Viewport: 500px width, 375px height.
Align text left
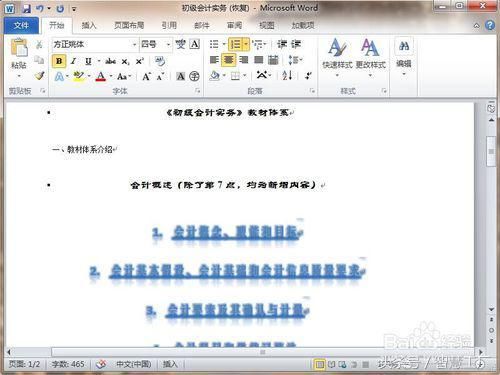pyautogui.click(x=214, y=60)
